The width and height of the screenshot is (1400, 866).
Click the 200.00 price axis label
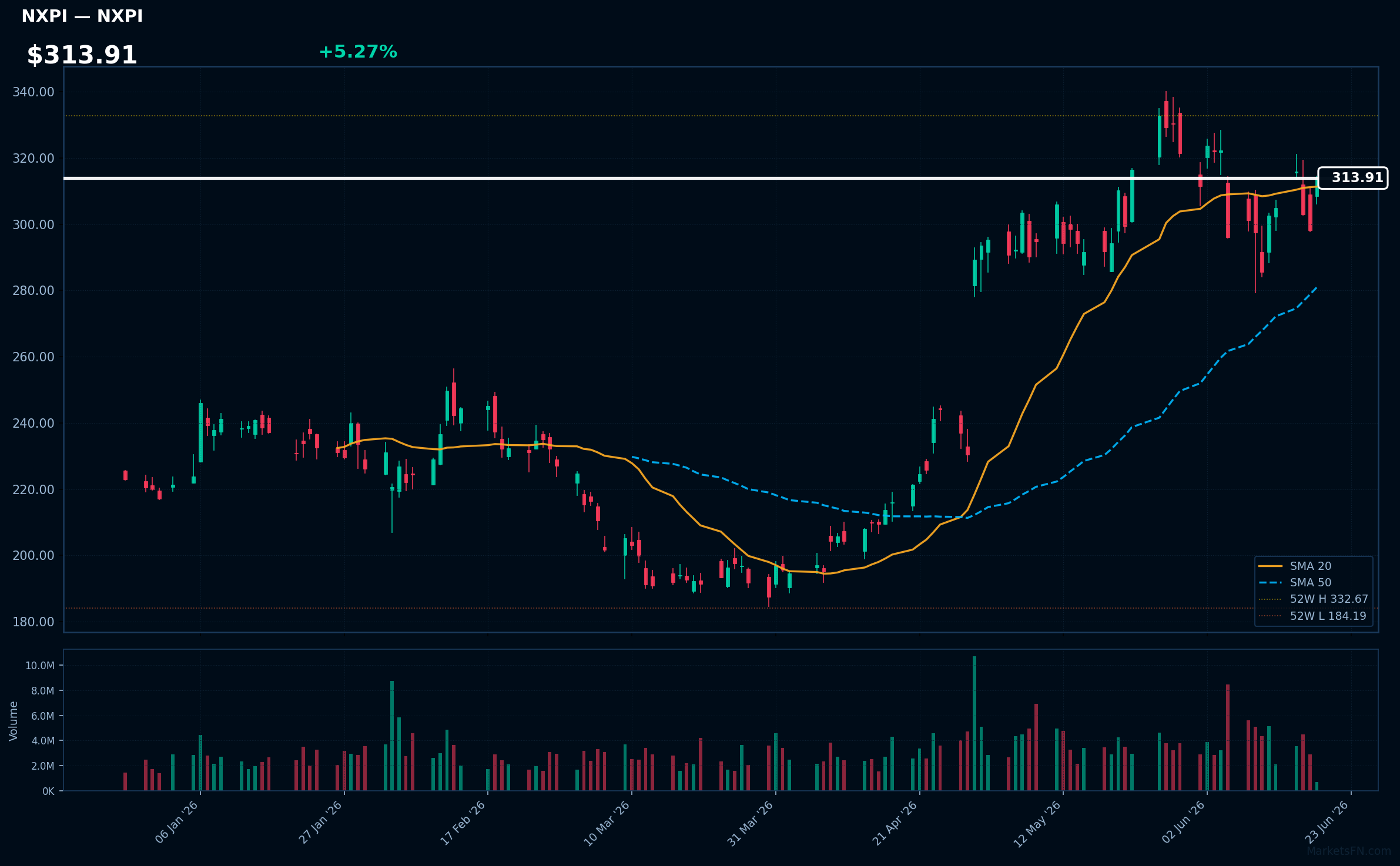(34, 556)
